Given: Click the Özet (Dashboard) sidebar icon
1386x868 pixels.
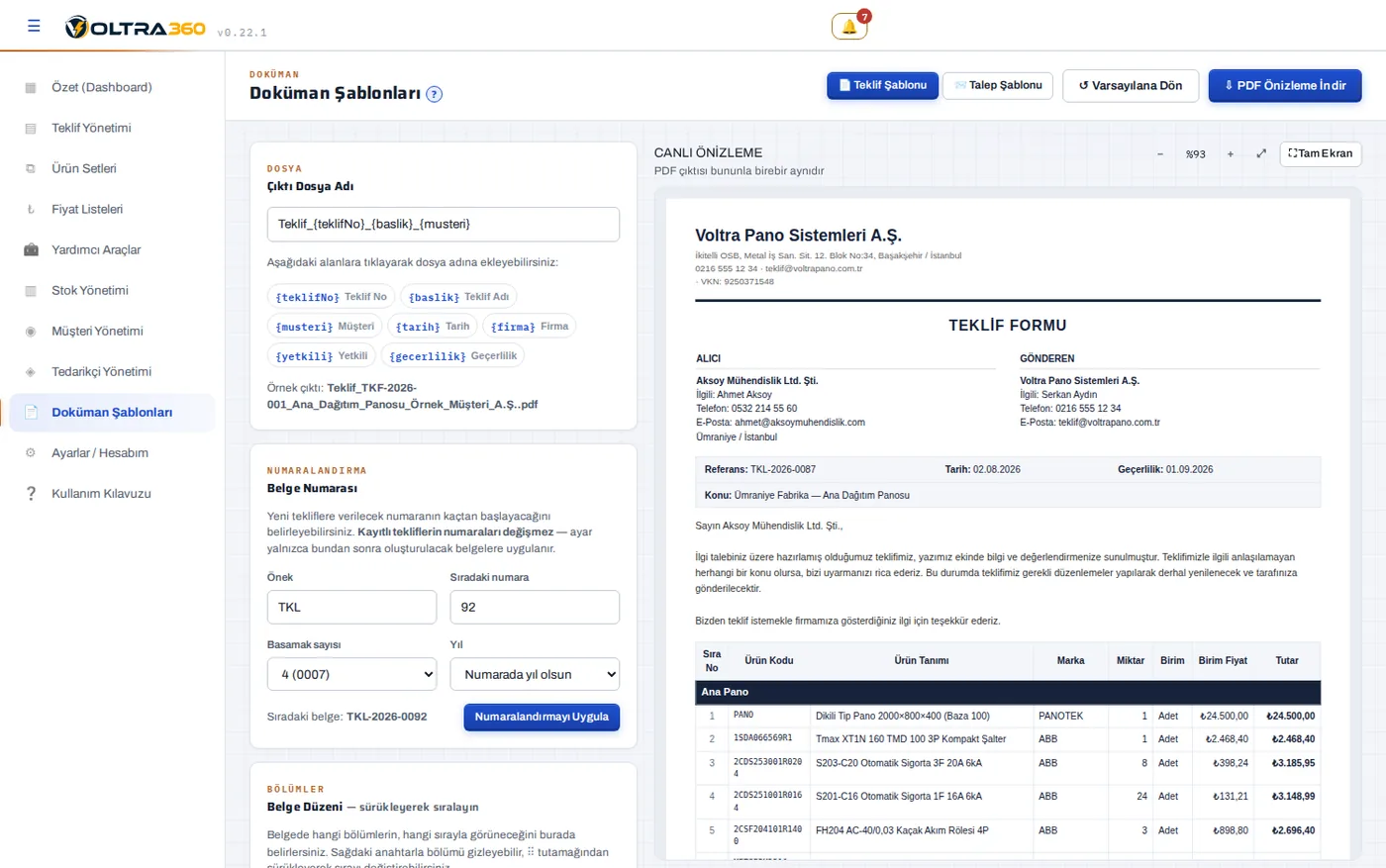Looking at the screenshot, I should (x=31, y=88).
